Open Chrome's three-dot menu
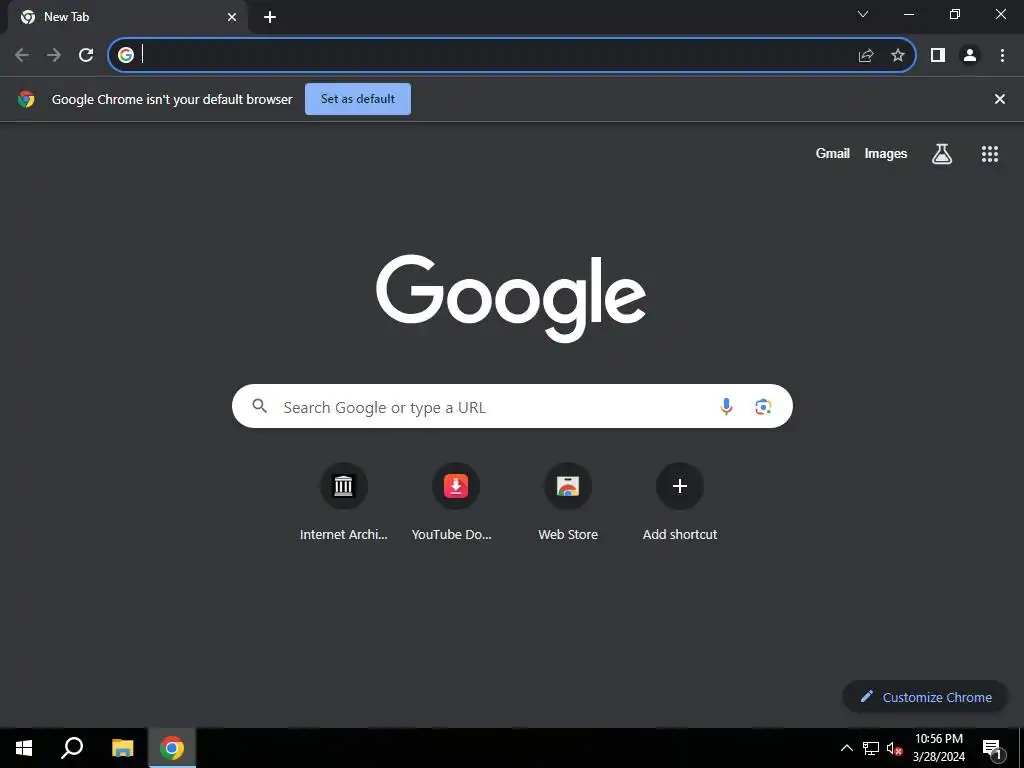This screenshot has width=1024, height=768. click(x=1002, y=56)
